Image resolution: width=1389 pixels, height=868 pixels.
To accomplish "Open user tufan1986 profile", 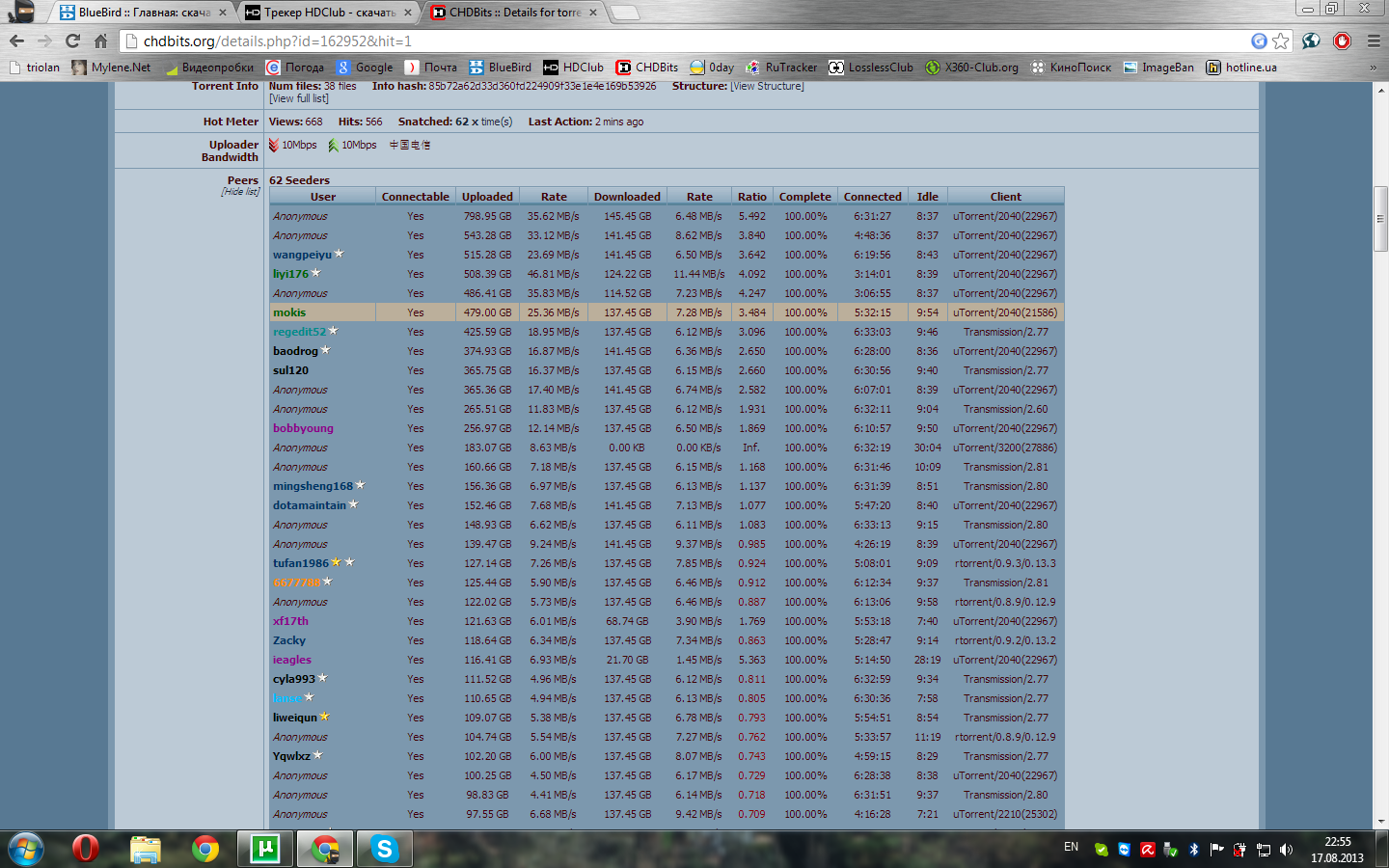I will coord(301,563).
